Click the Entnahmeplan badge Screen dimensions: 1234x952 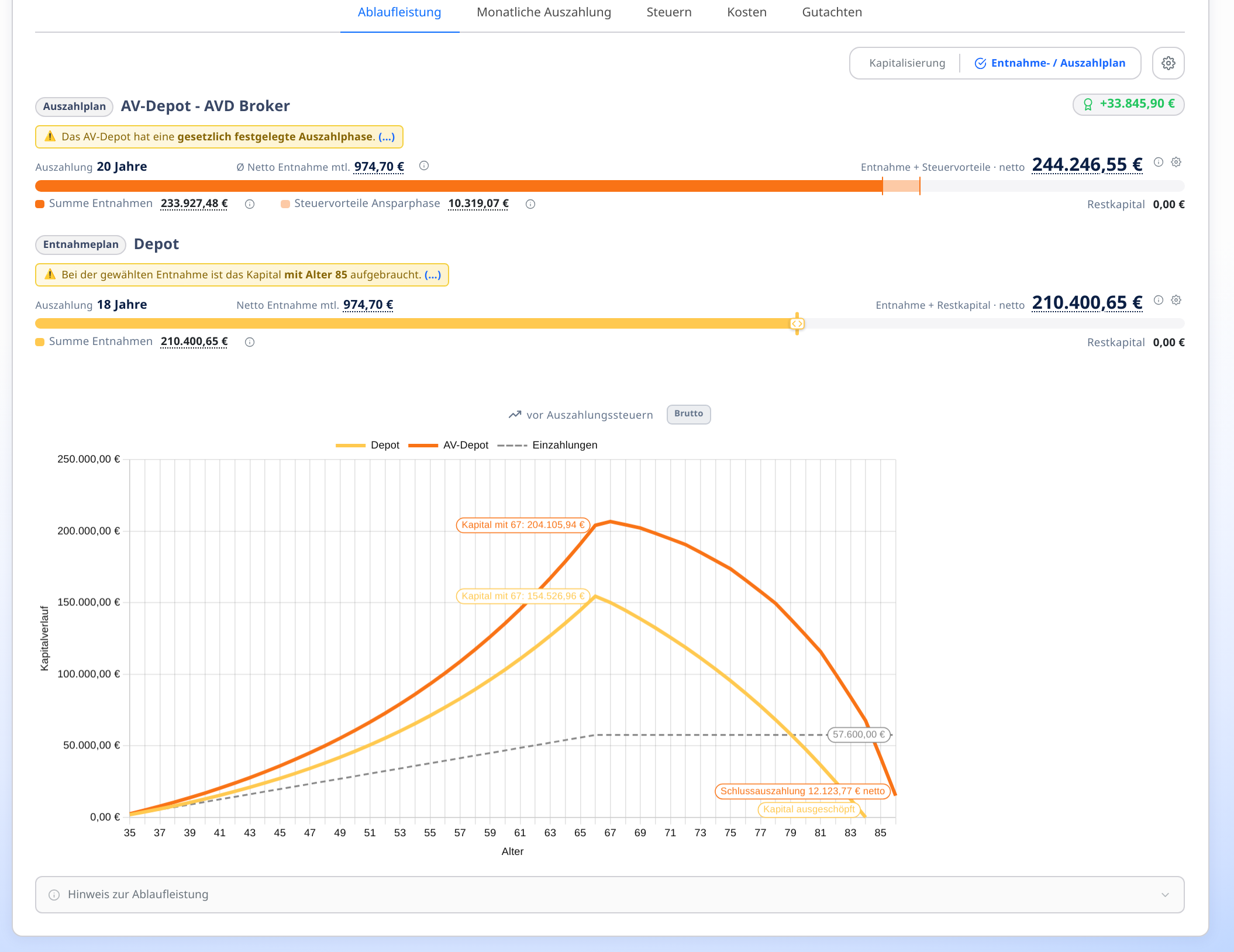(81, 244)
